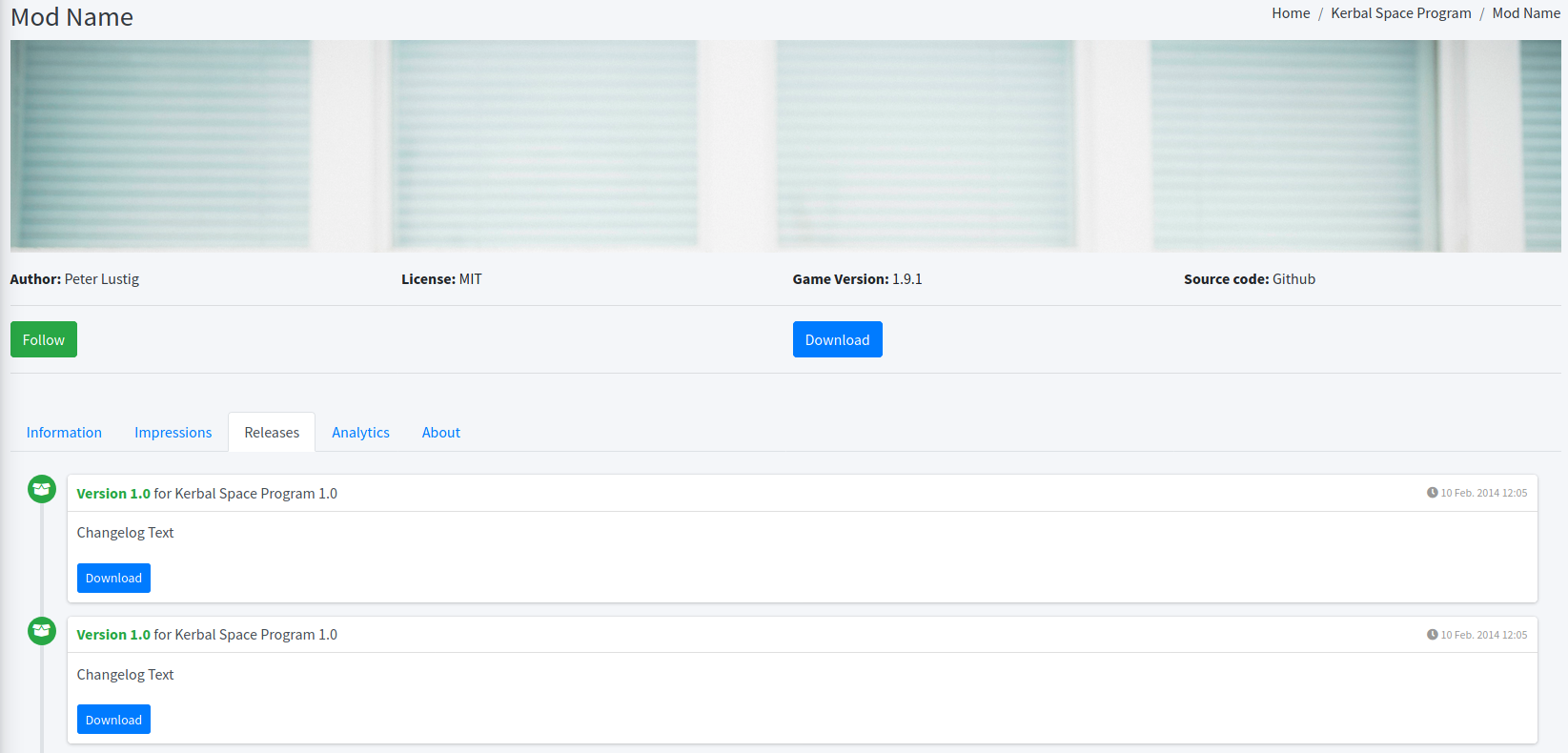Click the green Follow button

(44, 339)
